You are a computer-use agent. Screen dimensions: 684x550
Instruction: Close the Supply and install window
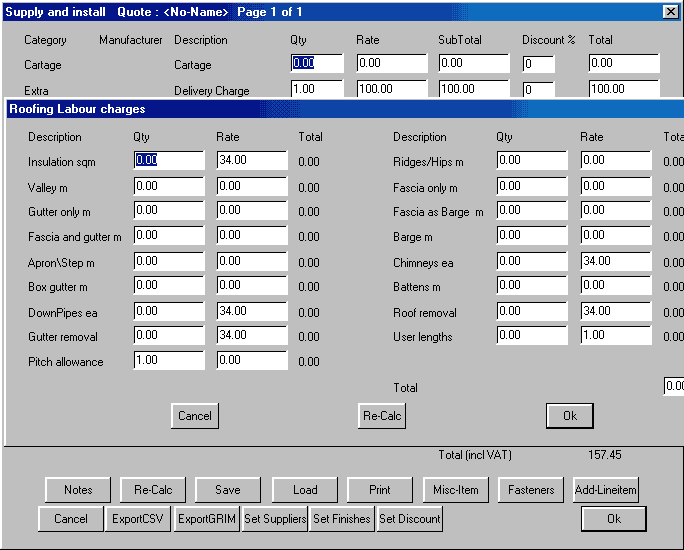coord(670,12)
